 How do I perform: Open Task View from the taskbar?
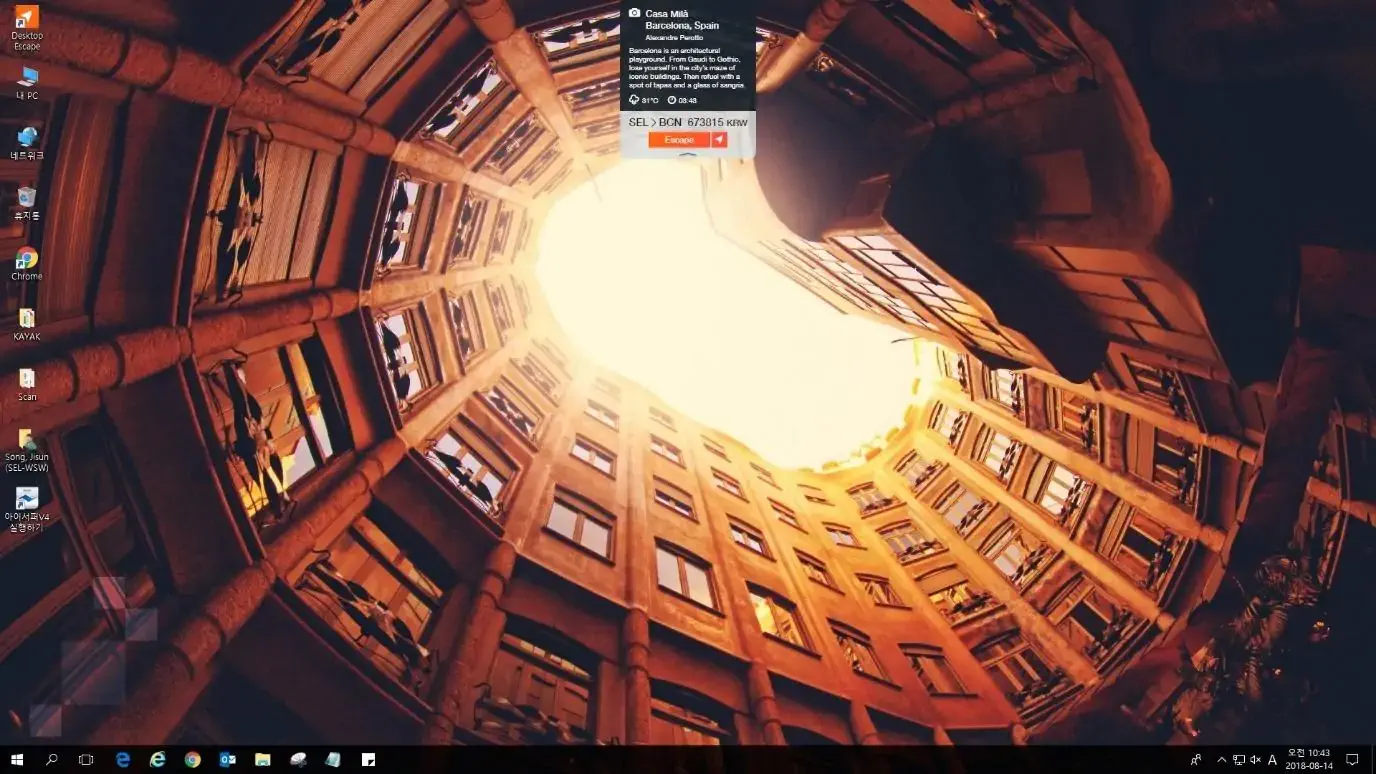[x=86, y=760]
